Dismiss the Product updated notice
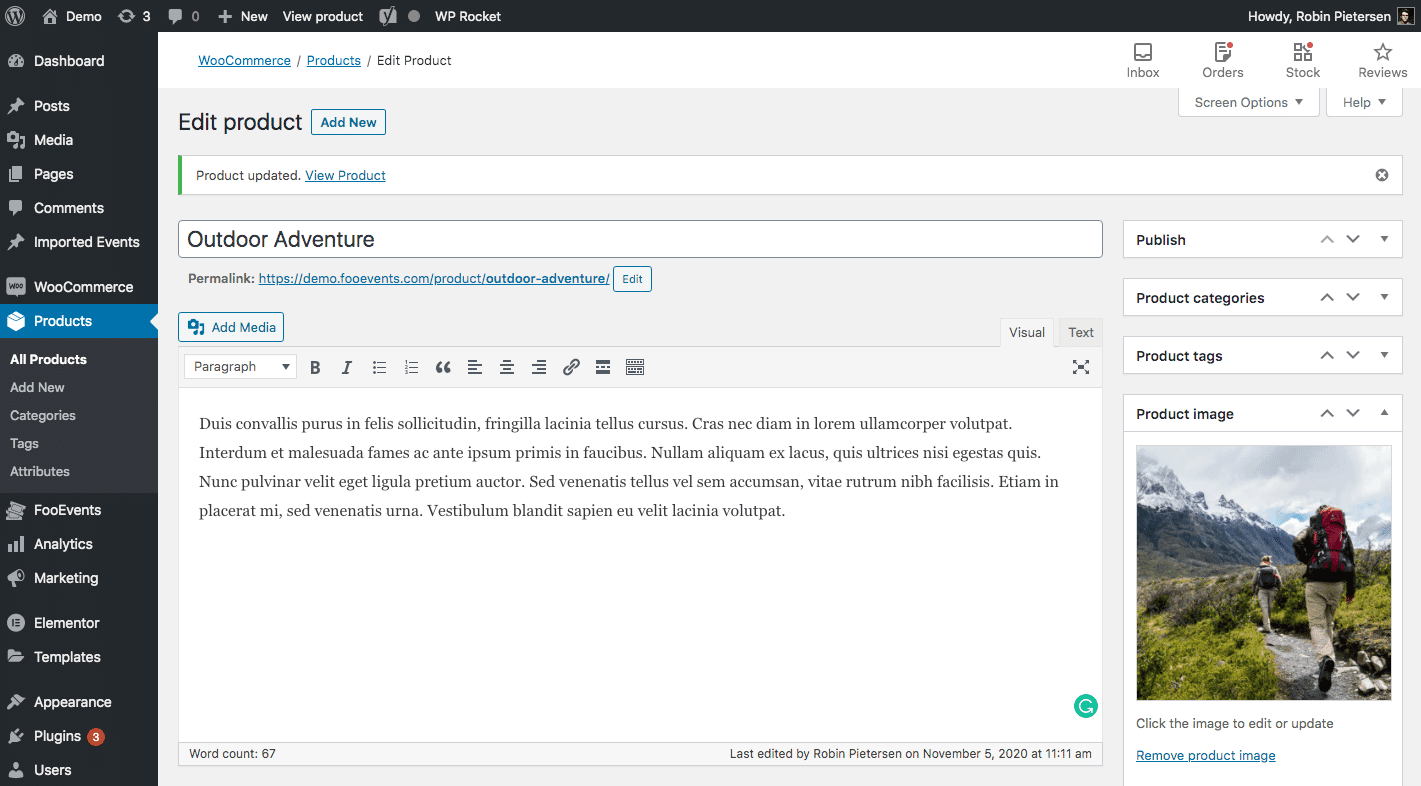This screenshot has width=1421, height=786. [x=1382, y=175]
